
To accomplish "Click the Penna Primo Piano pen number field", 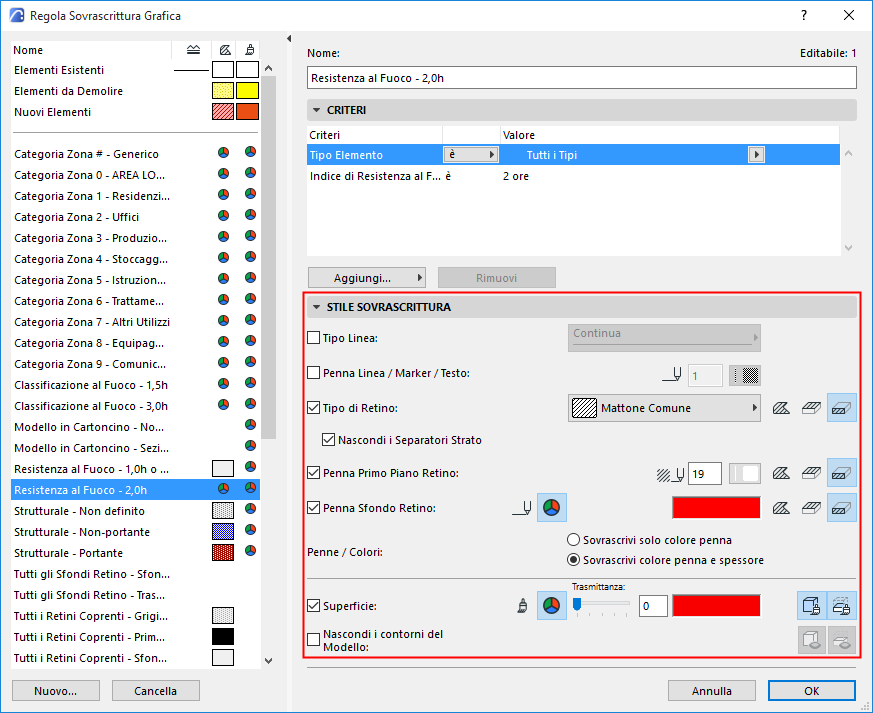I will (x=705, y=474).
